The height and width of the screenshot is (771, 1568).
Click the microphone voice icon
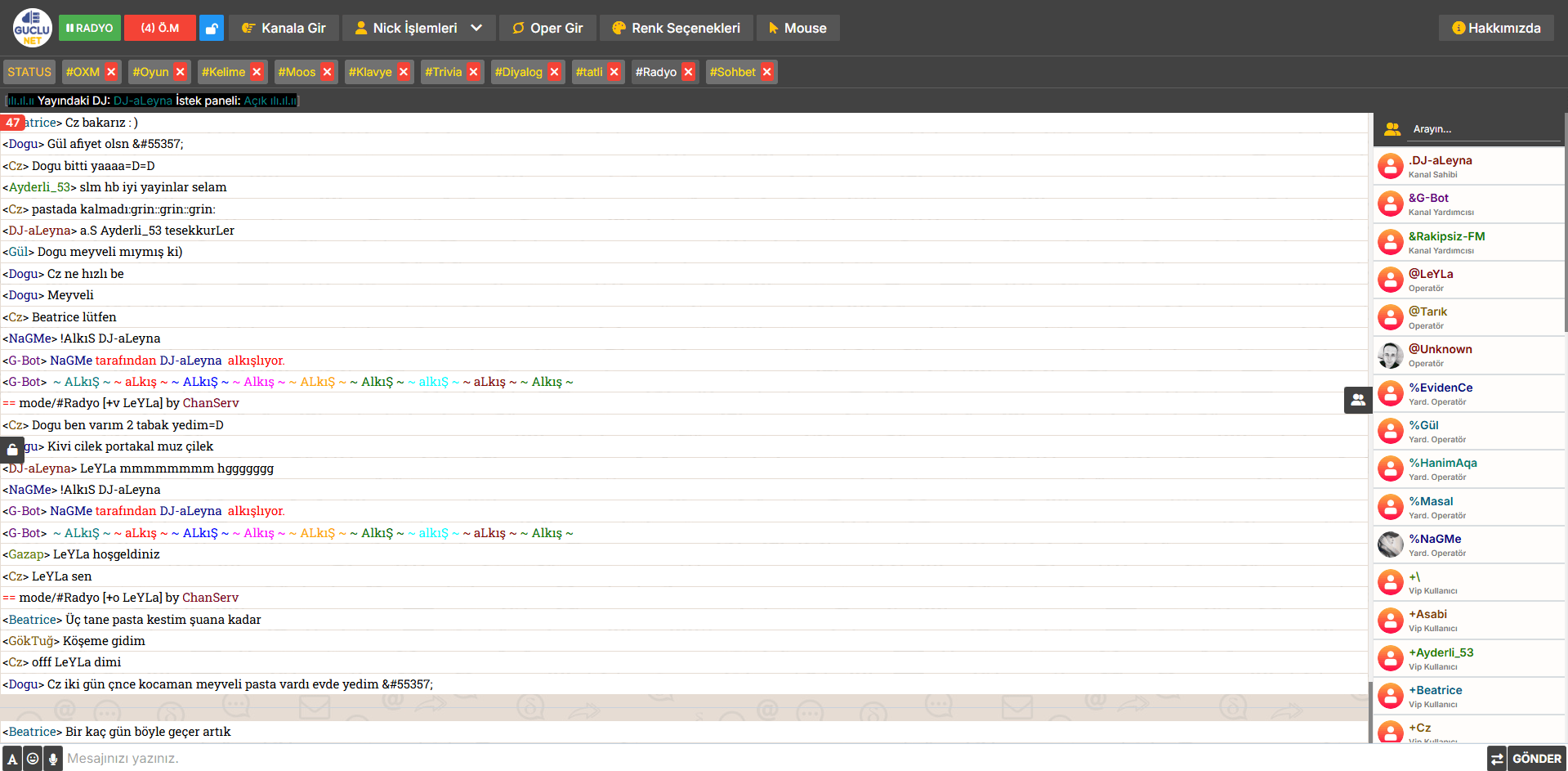coord(53,759)
